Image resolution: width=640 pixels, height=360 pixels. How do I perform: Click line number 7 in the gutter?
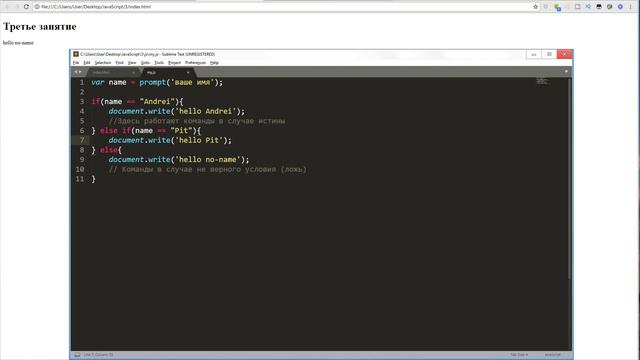82,140
